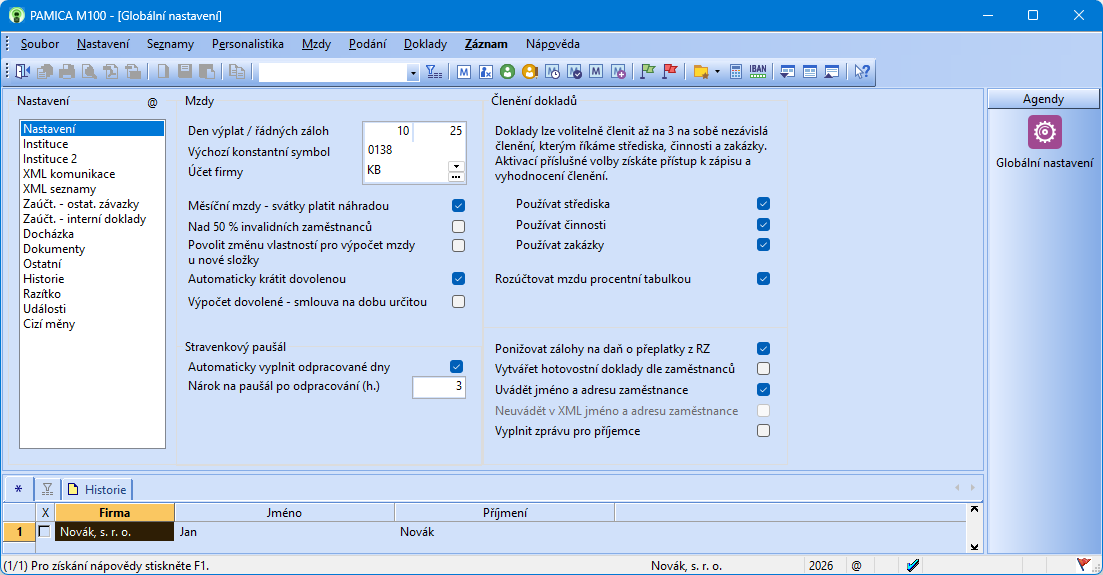Click the IBAN toolbar icon

point(758,71)
